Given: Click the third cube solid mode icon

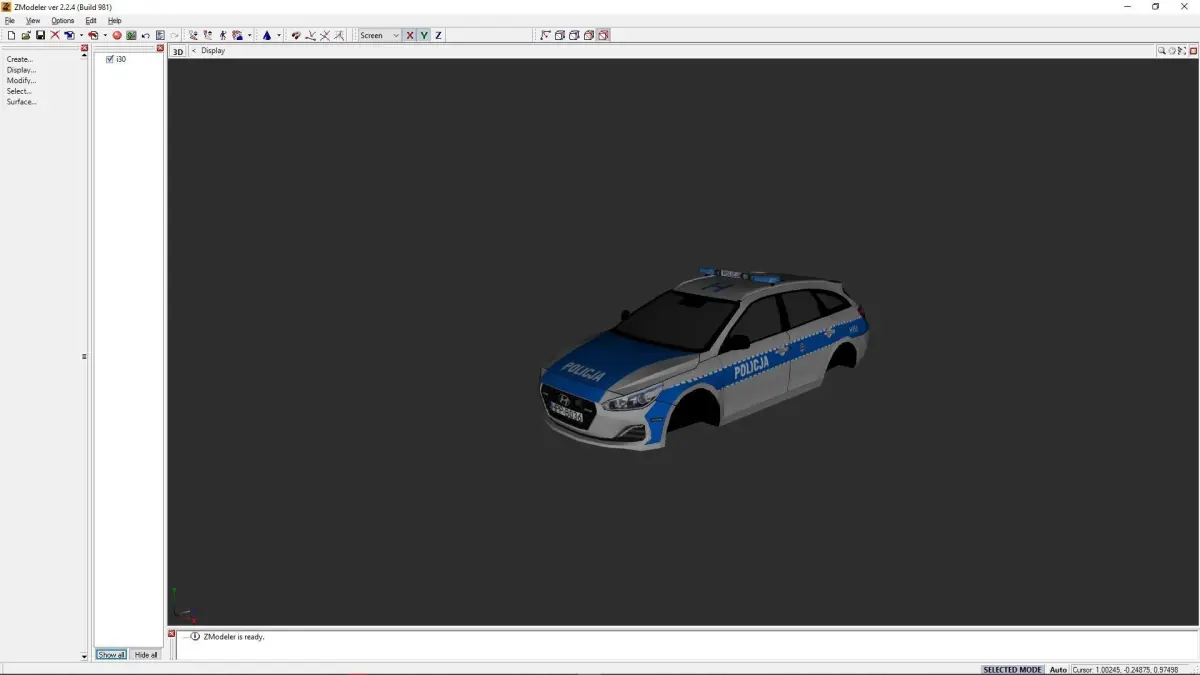Looking at the screenshot, I should (x=589, y=35).
